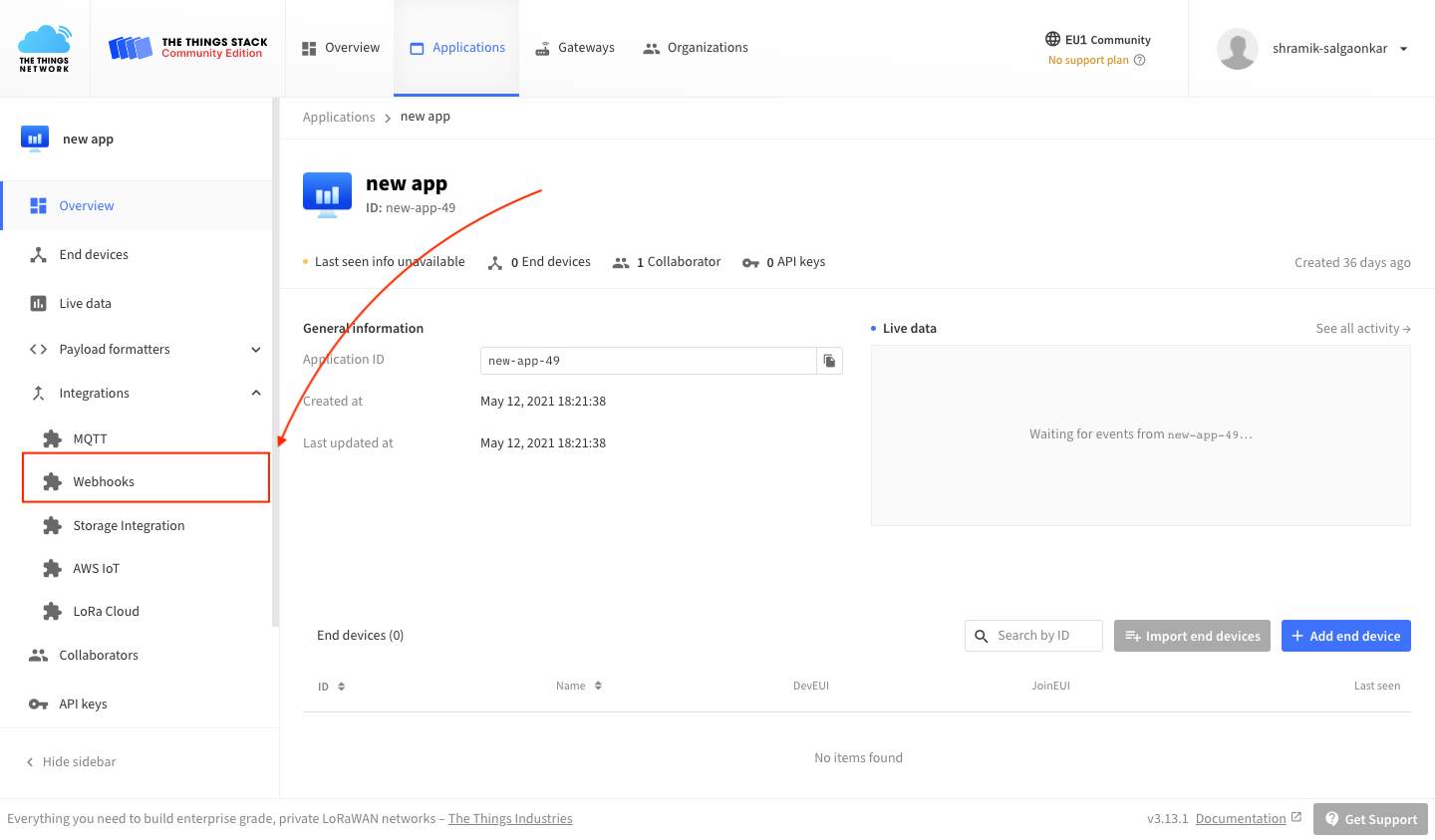Viewport: 1435px width, 840px height.
Task: Click the ID: new-app-49 subtitle
Action: 411,208
